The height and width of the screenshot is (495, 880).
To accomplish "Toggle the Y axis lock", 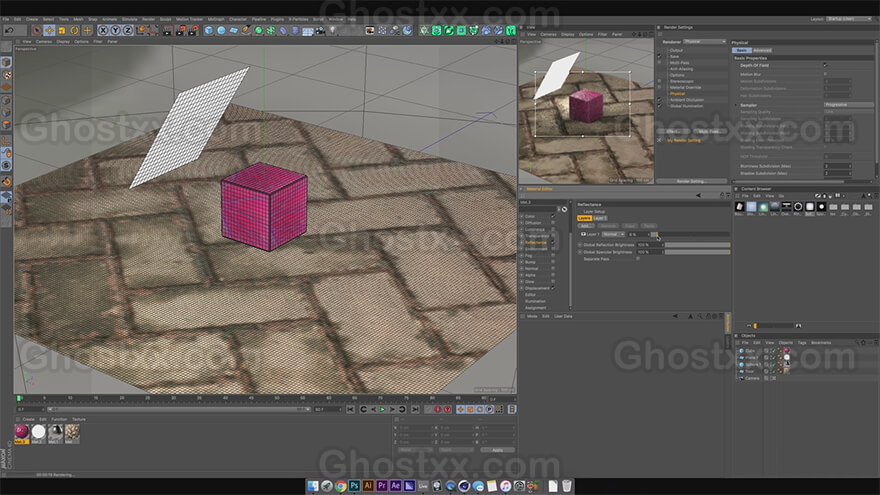I will [115, 30].
